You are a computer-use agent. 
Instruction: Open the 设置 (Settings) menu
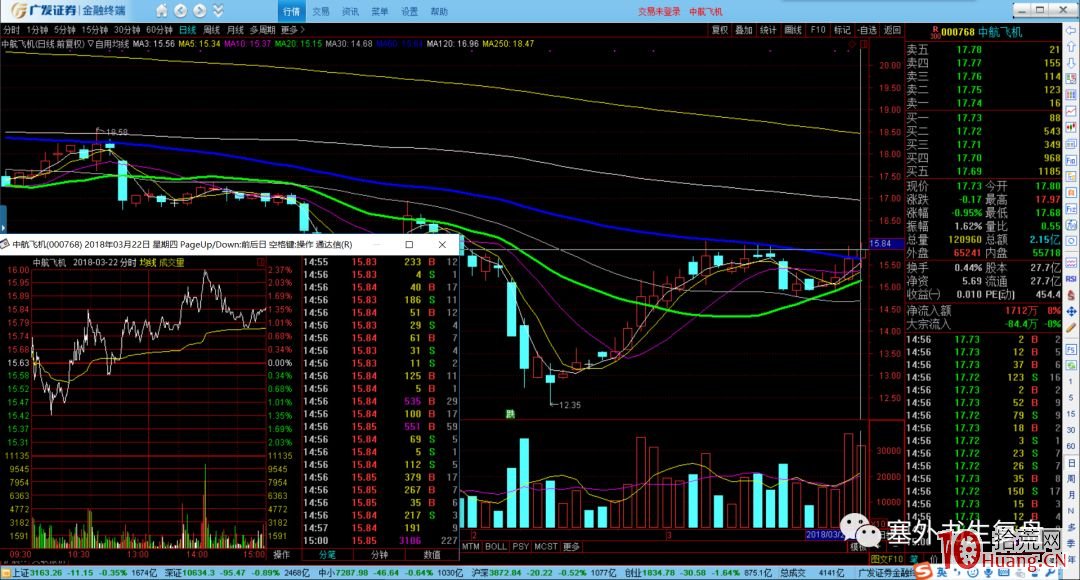tap(410, 12)
